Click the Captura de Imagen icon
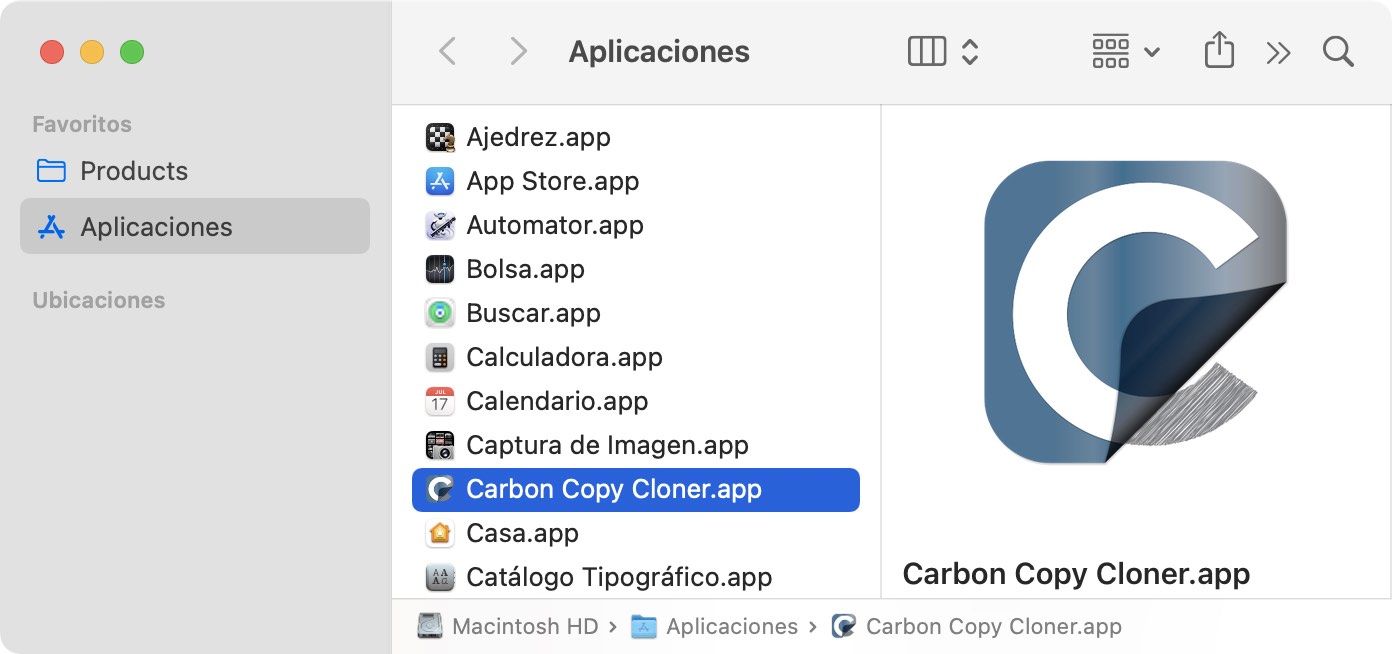Image resolution: width=1392 pixels, height=654 pixels. click(440, 445)
